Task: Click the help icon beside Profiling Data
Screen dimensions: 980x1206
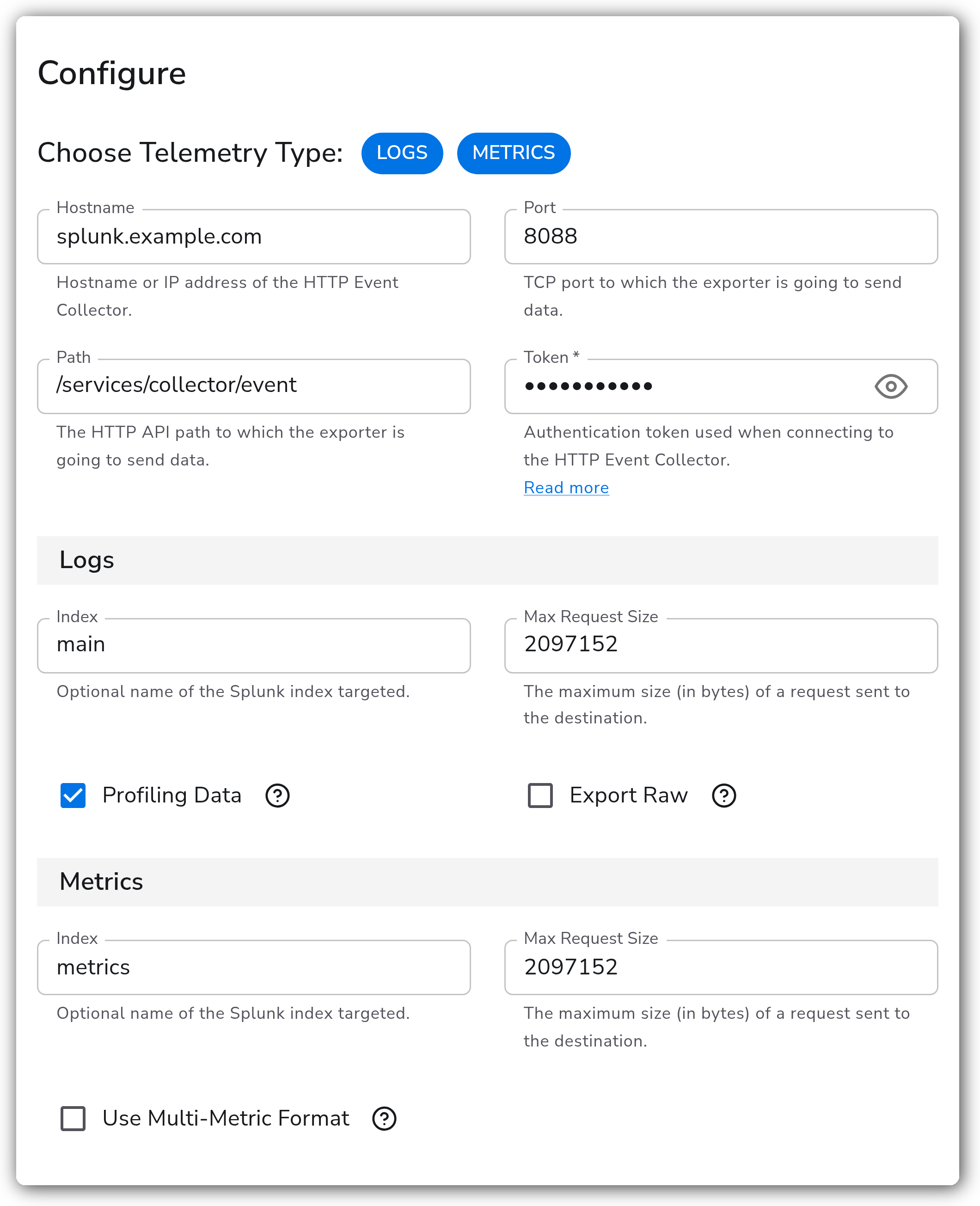Action: [x=278, y=795]
